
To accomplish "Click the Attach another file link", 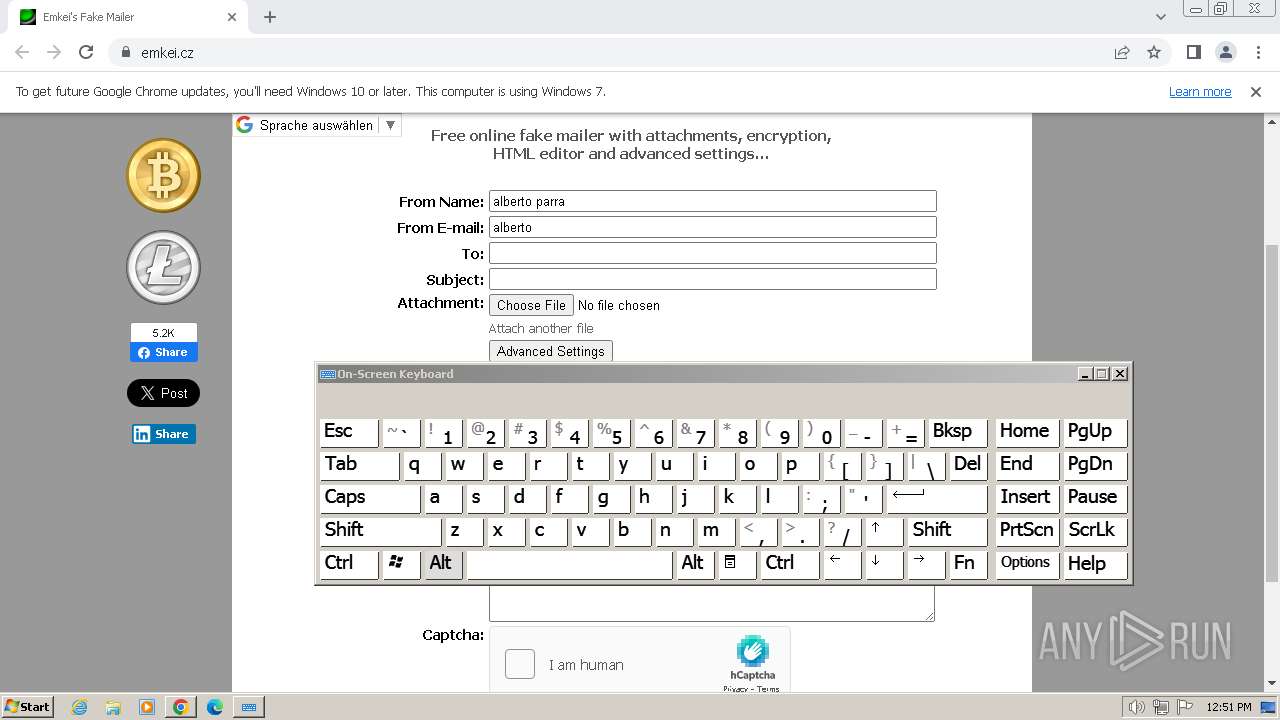I will (x=541, y=328).
